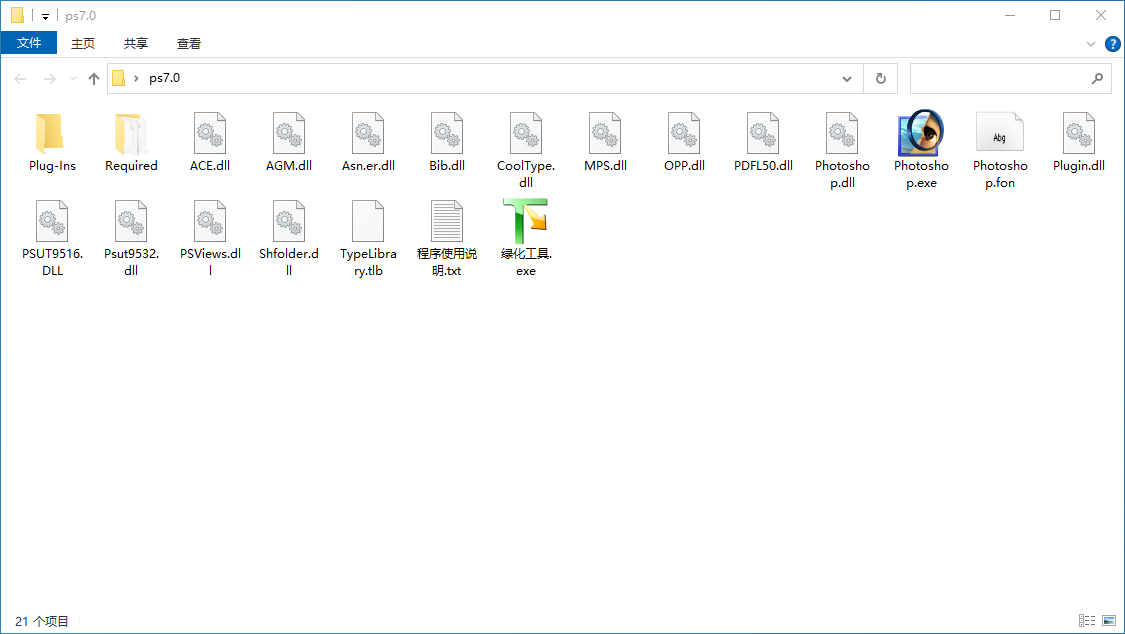Open the 文件 menu tab
Image resolution: width=1125 pixels, height=634 pixels.
click(29, 43)
